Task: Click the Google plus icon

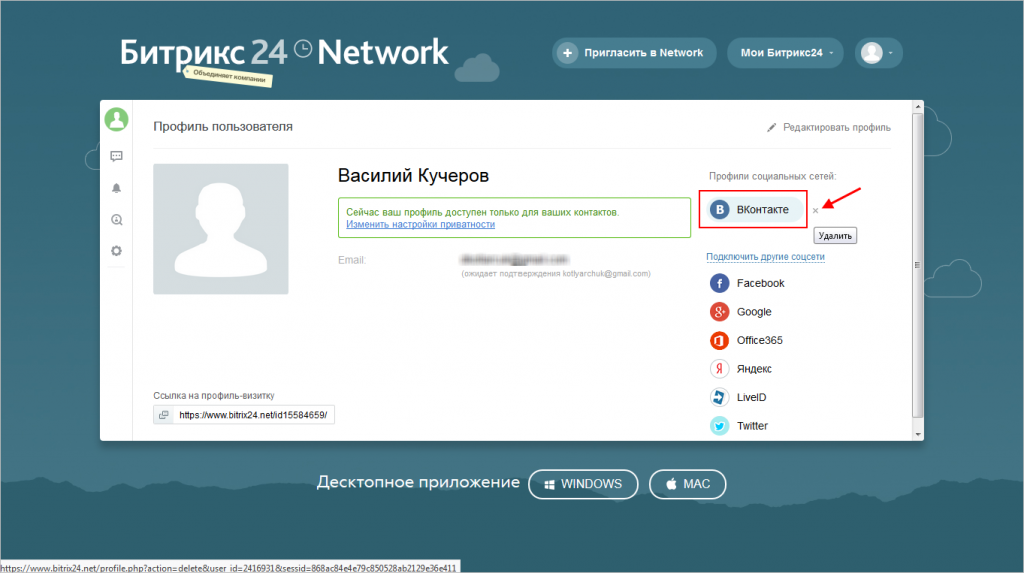Action: pos(719,312)
